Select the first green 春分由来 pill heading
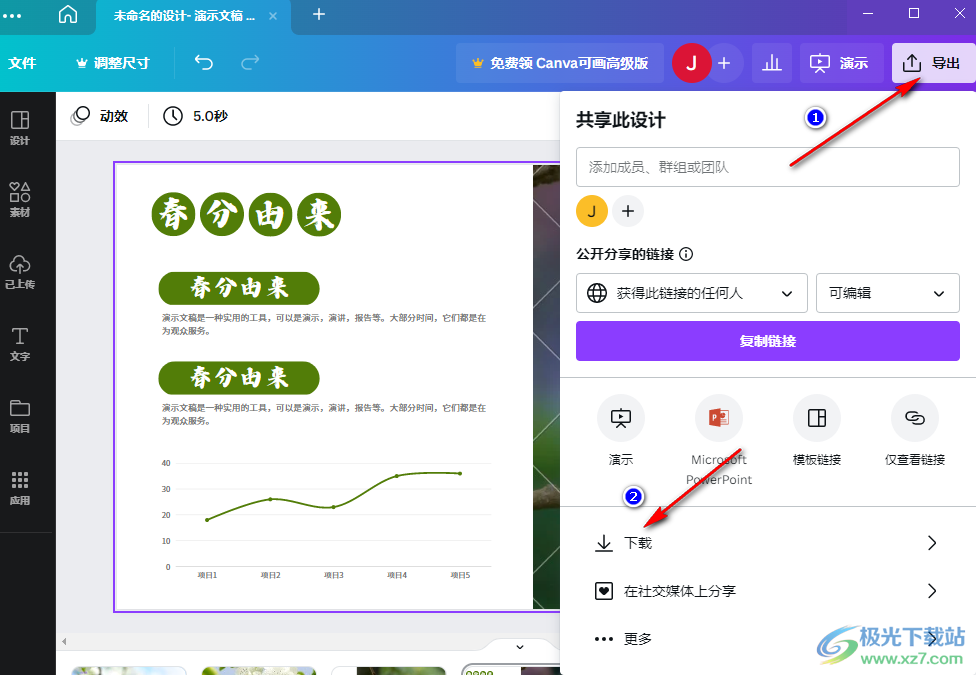This screenshot has width=976, height=675. (x=239, y=288)
